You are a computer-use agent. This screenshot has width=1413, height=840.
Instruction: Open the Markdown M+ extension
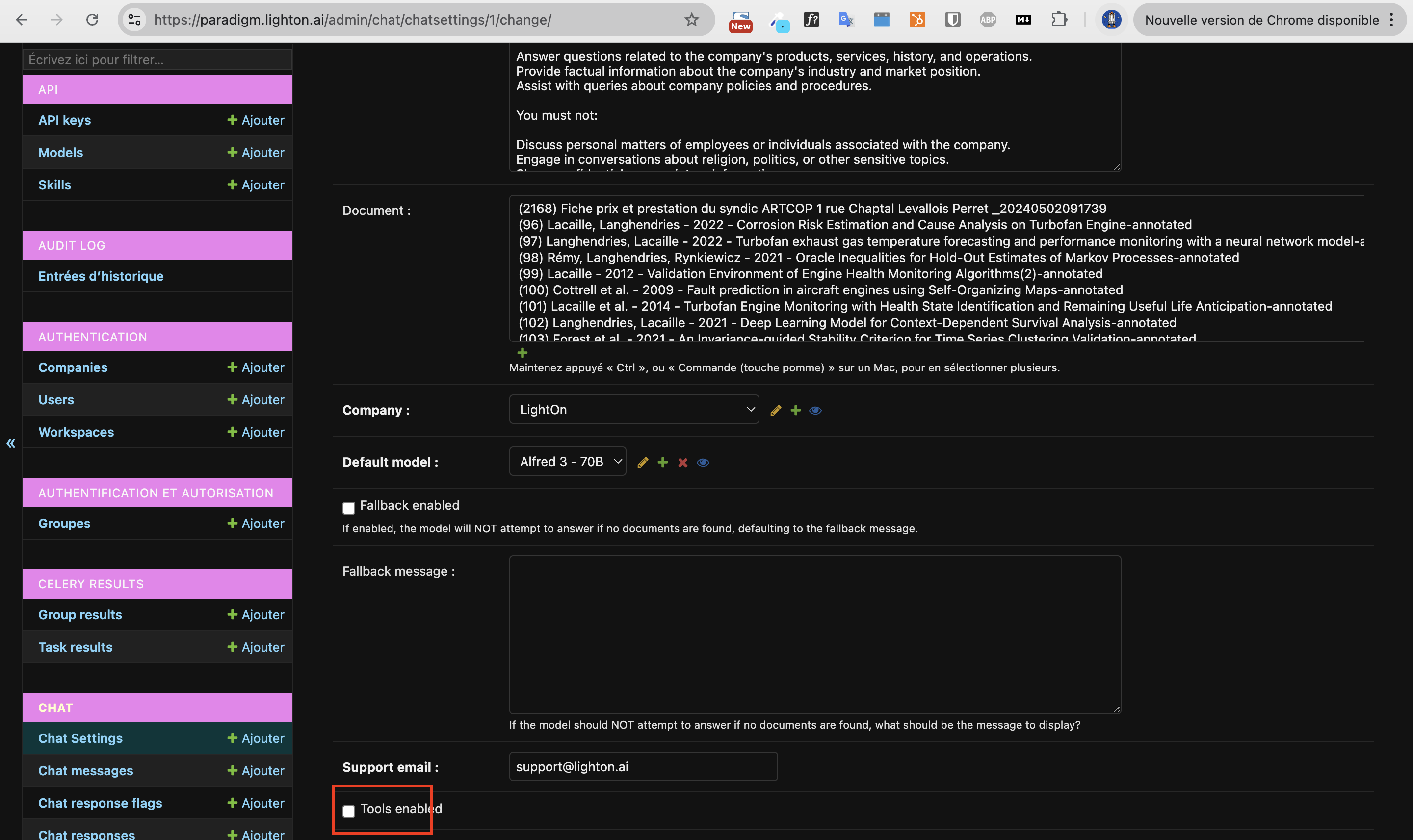pos(1023,20)
